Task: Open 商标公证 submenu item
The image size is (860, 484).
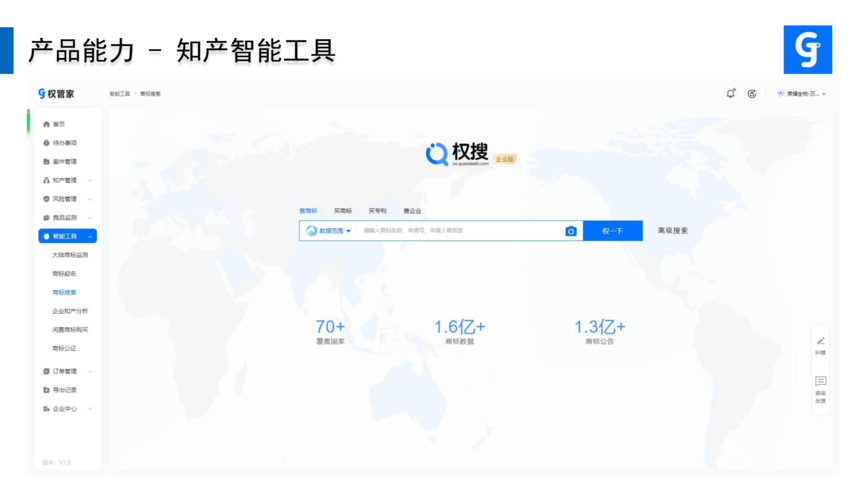Action: point(64,348)
